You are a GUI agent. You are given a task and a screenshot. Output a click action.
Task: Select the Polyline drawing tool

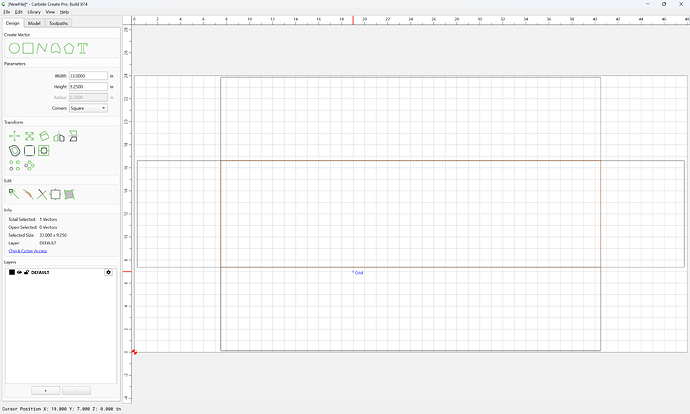[42, 48]
